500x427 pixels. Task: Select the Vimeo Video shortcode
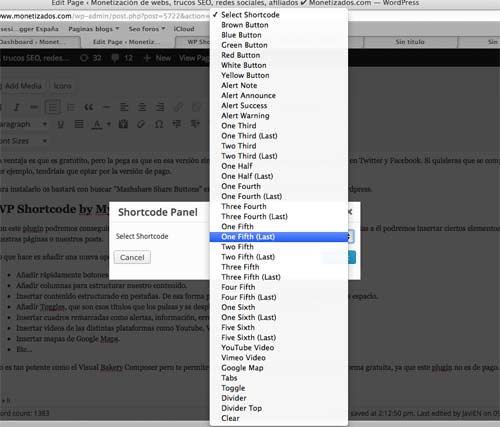point(279,358)
